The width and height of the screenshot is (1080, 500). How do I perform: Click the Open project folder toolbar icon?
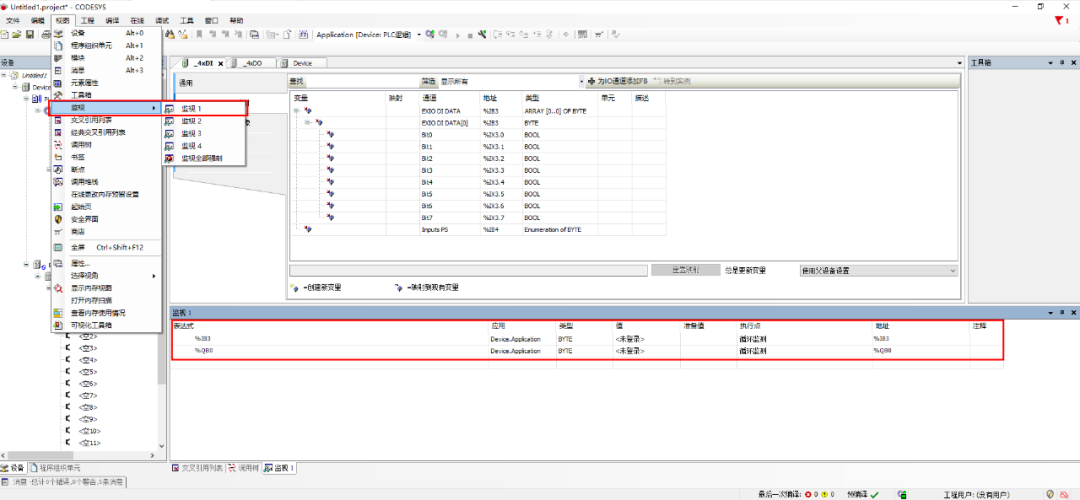[x=17, y=35]
